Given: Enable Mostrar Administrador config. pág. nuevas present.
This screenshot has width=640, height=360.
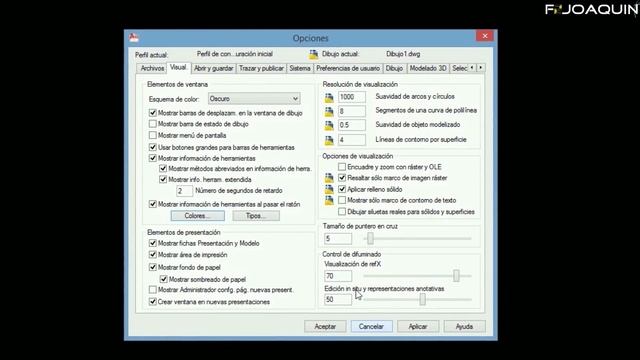Looking at the screenshot, I should pyautogui.click(x=153, y=290).
